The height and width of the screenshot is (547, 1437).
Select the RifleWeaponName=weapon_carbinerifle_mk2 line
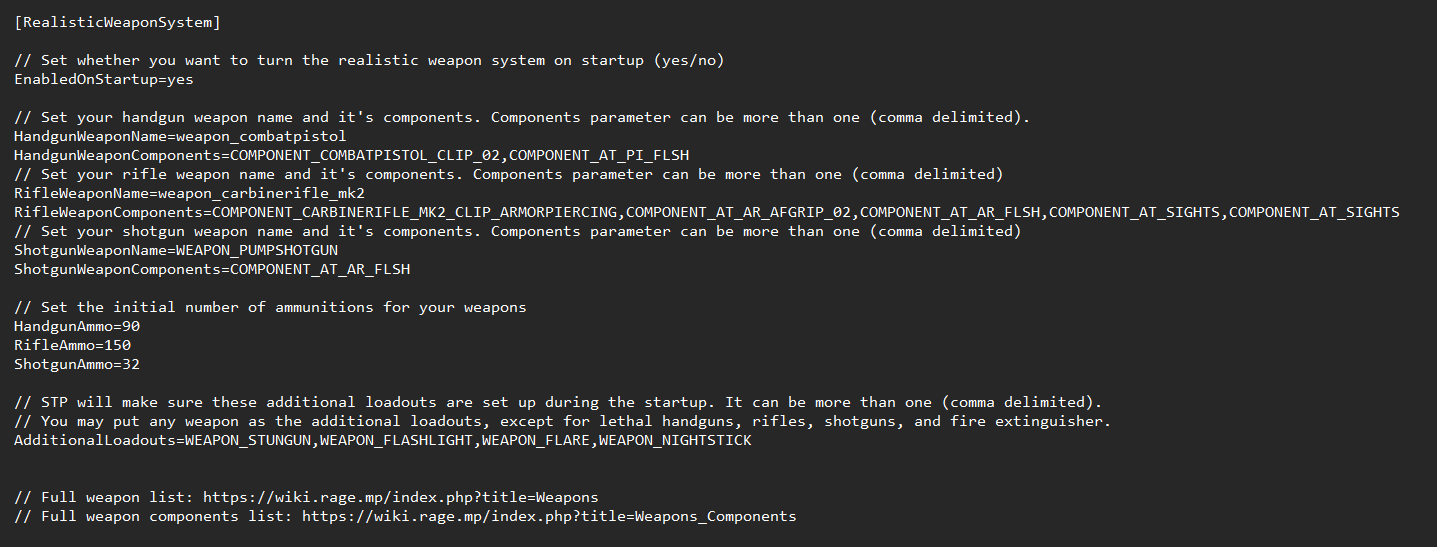(189, 193)
